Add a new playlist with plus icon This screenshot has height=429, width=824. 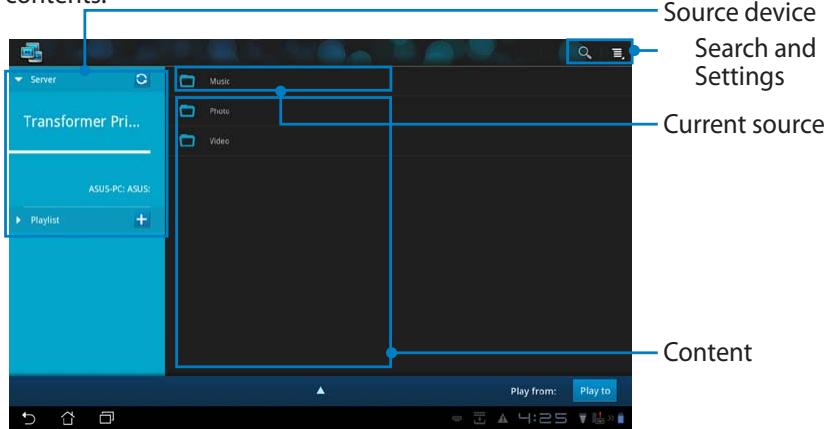141,219
